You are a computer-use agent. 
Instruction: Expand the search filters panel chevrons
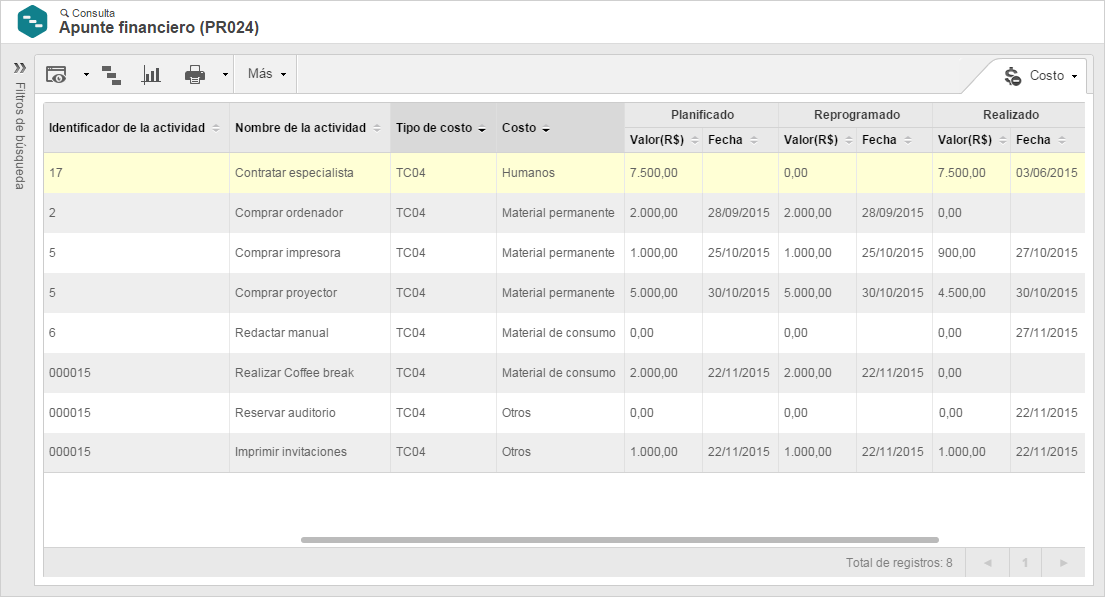[x=20, y=68]
